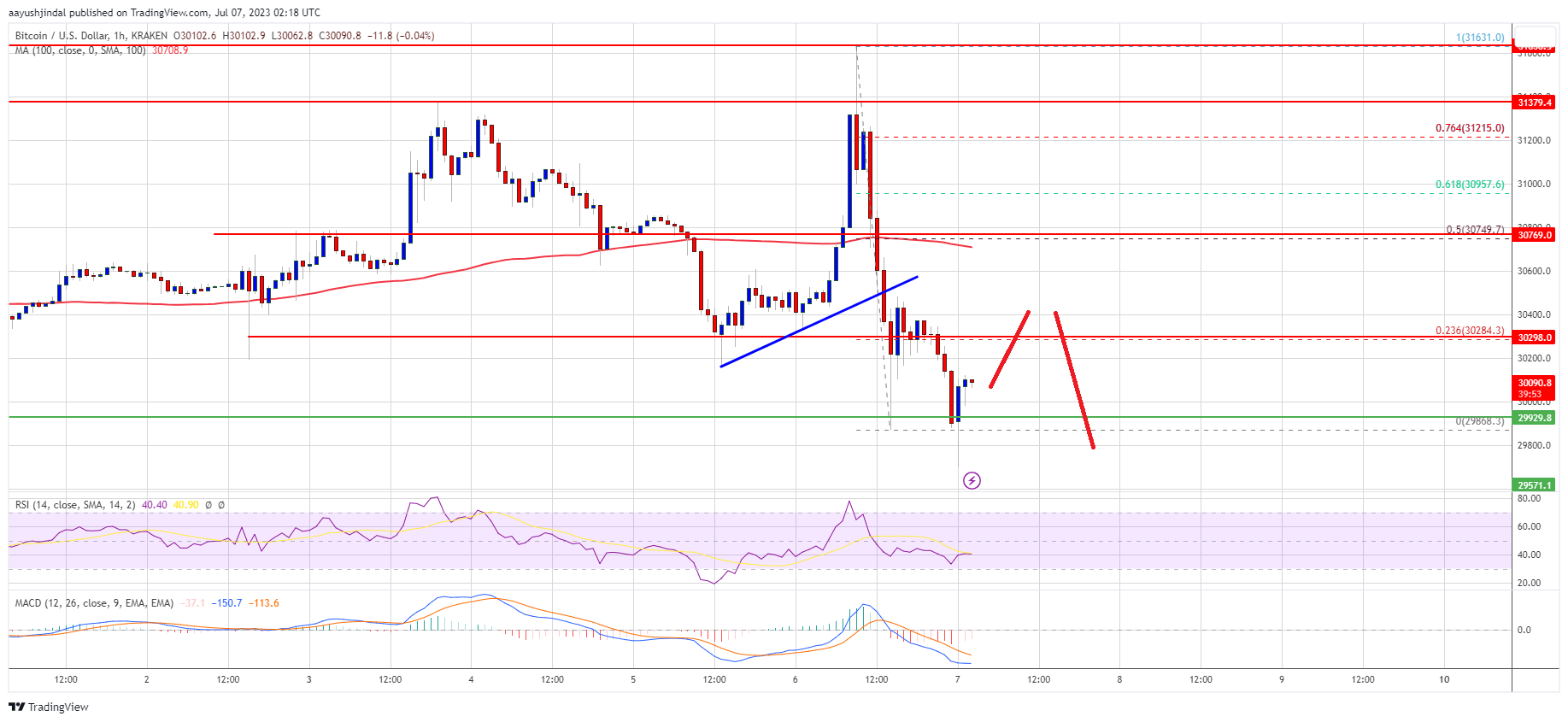Click the 0(29868.3) Fibonacci level label

1480,421
